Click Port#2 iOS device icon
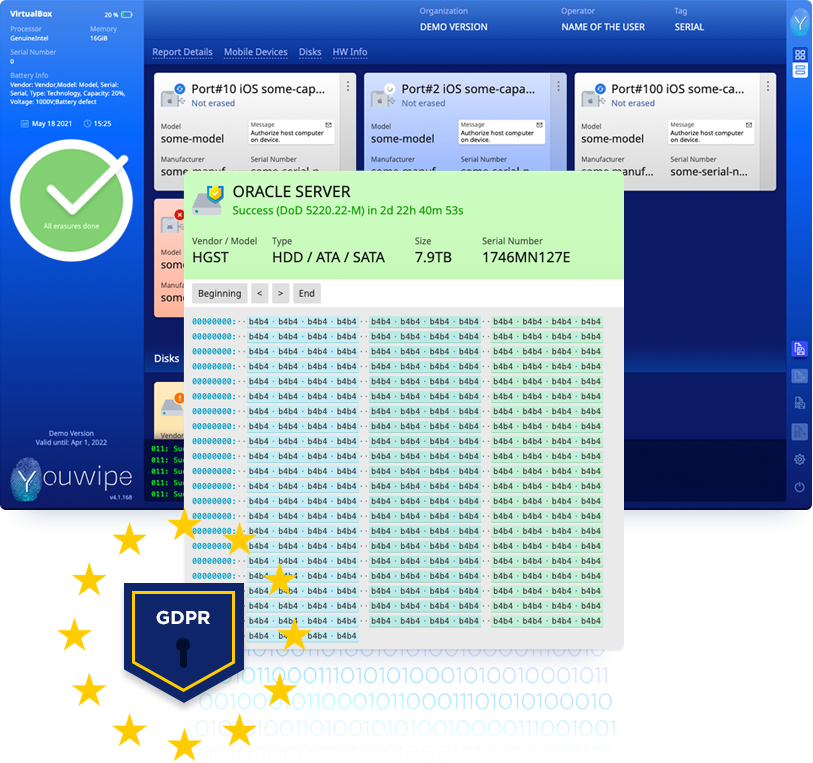The height and width of the screenshot is (763, 813). click(381, 98)
